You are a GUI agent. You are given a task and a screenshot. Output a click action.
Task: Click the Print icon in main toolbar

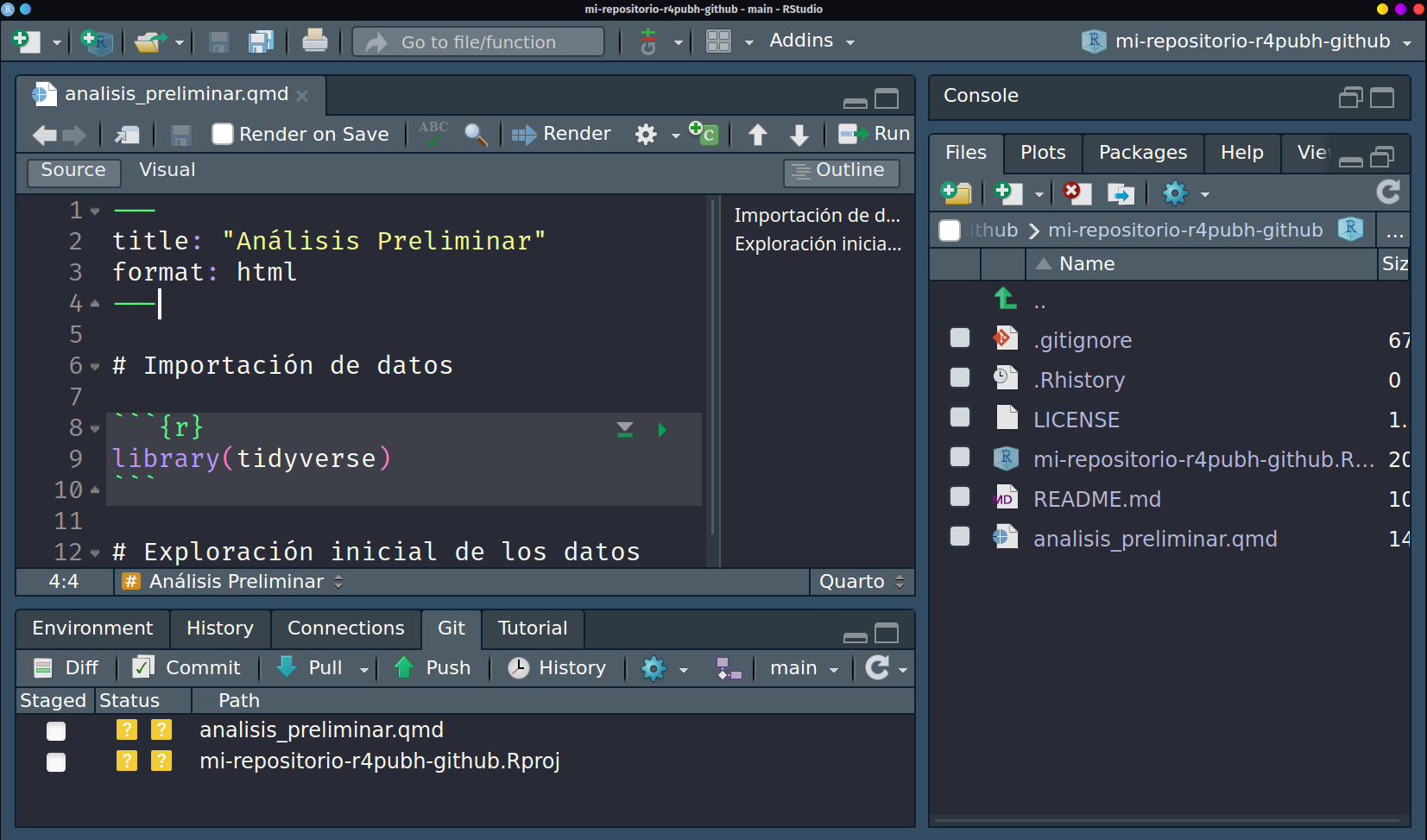pyautogui.click(x=315, y=41)
